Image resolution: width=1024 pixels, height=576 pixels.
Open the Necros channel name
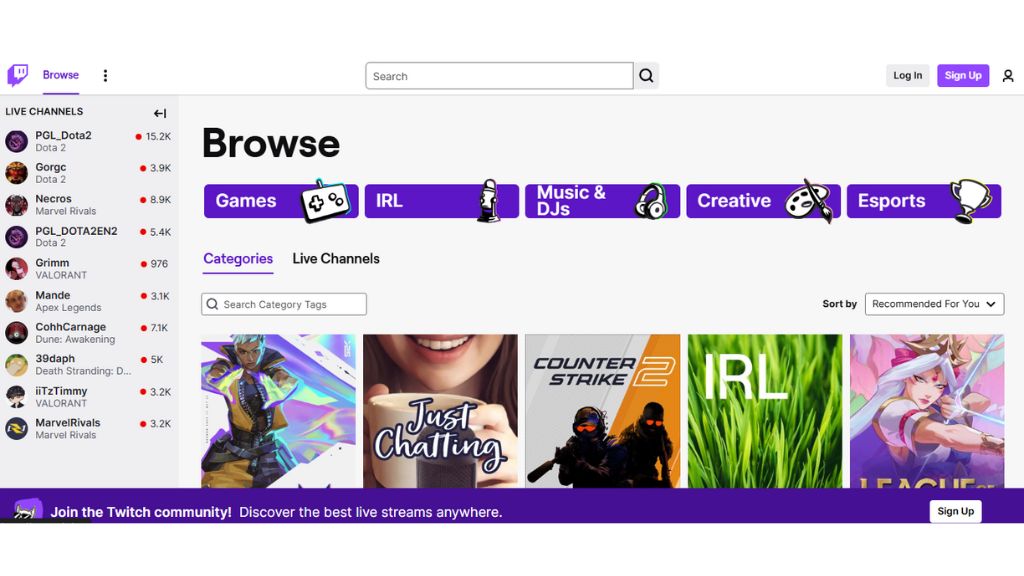click(53, 199)
